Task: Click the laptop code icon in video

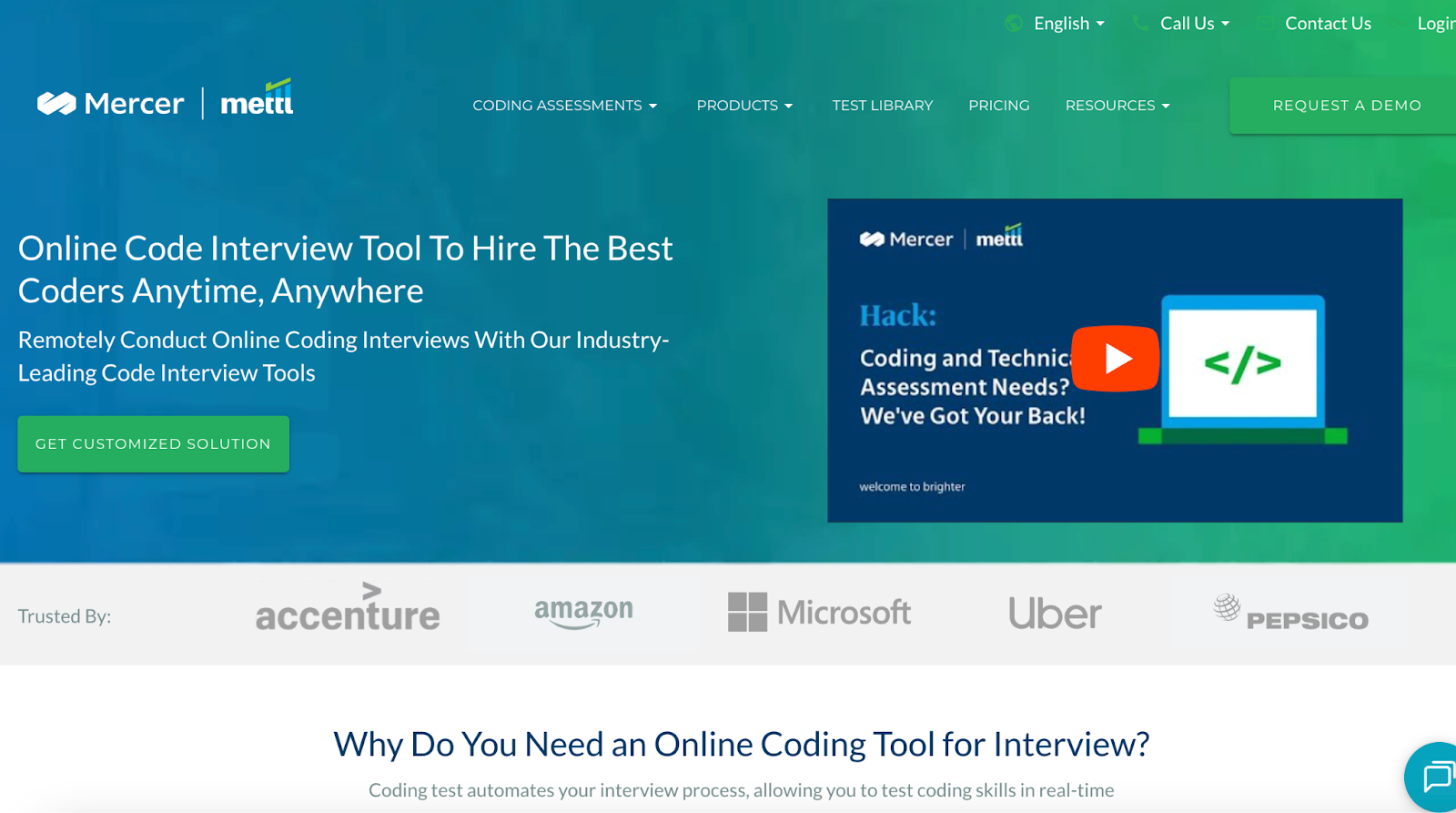Action: pyautogui.click(x=1242, y=369)
